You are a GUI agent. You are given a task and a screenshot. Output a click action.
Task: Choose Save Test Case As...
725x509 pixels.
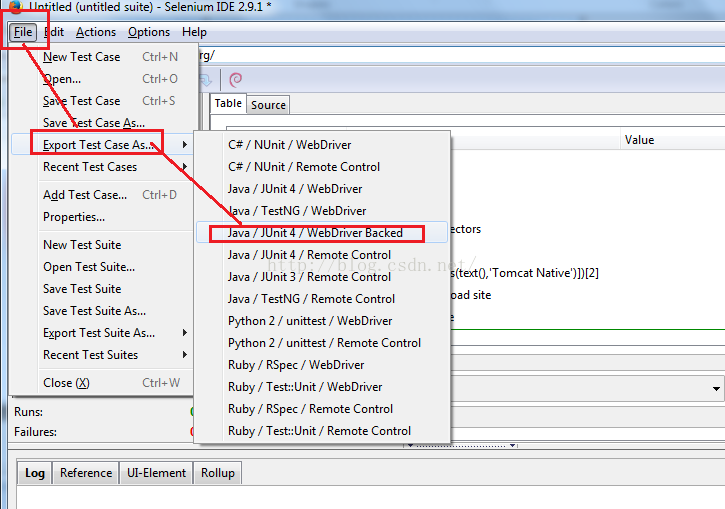coord(104,123)
